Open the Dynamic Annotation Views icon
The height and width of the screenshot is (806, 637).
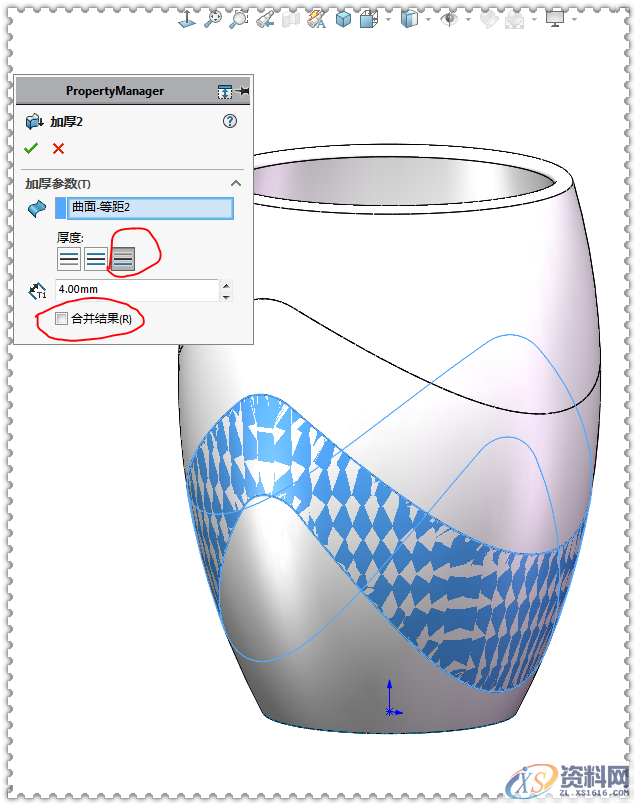[317, 20]
